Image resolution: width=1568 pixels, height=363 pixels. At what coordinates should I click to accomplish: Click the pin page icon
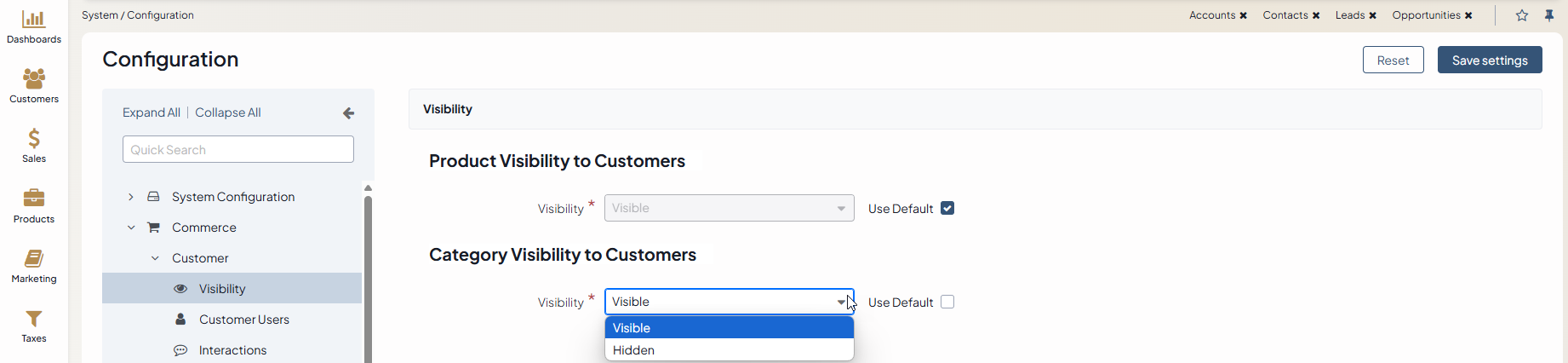tap(1549, 15)
